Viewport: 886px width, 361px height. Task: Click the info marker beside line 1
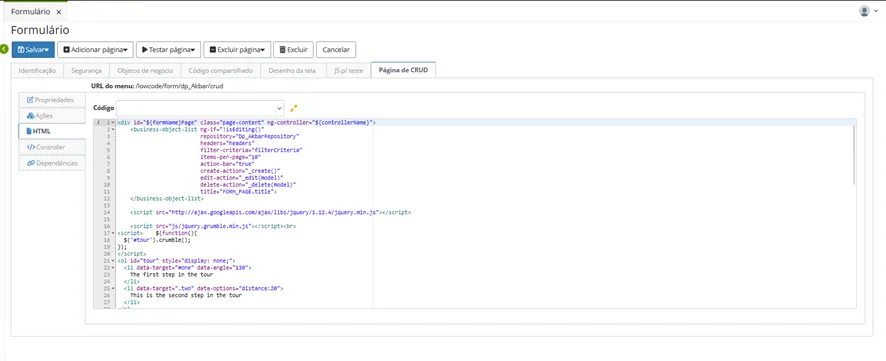(98, 123)
